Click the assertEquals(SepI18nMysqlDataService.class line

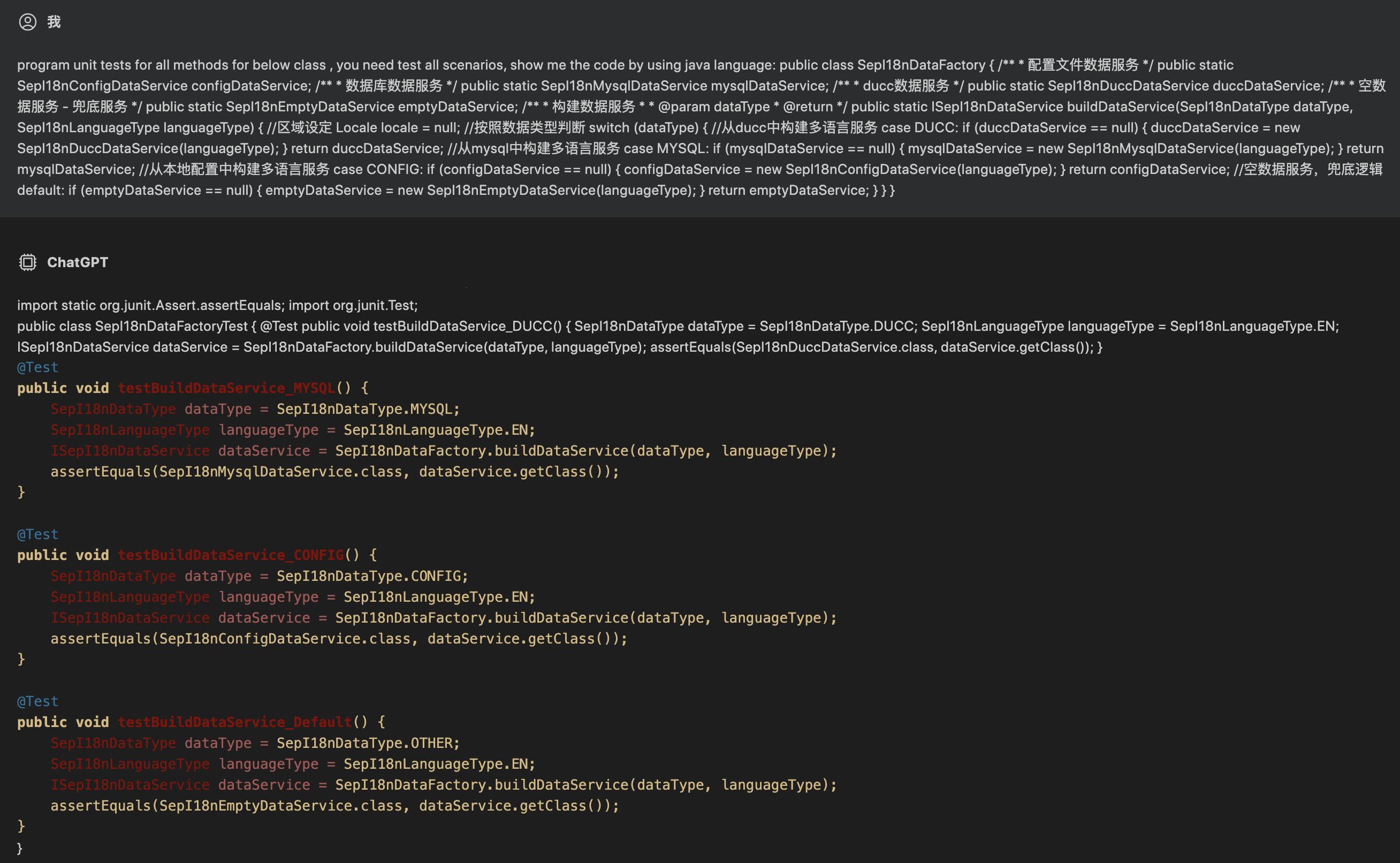(335, 472)
